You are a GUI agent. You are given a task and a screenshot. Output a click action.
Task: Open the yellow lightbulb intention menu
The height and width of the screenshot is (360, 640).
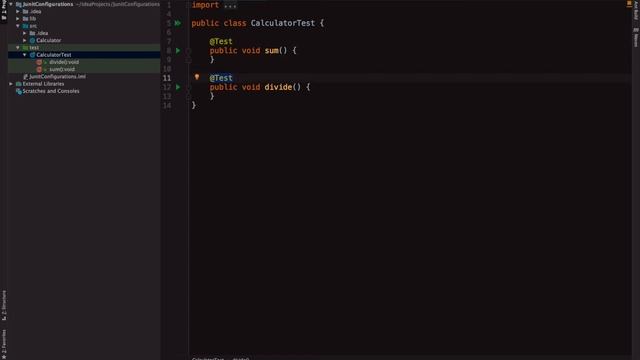pyautogui.click(x=197, y=77)
